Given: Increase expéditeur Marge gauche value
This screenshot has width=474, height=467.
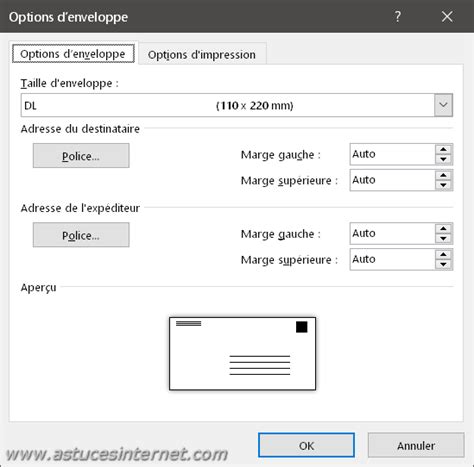Looking at the screenshot, I should pyautogui.click(x=443, y=229).
